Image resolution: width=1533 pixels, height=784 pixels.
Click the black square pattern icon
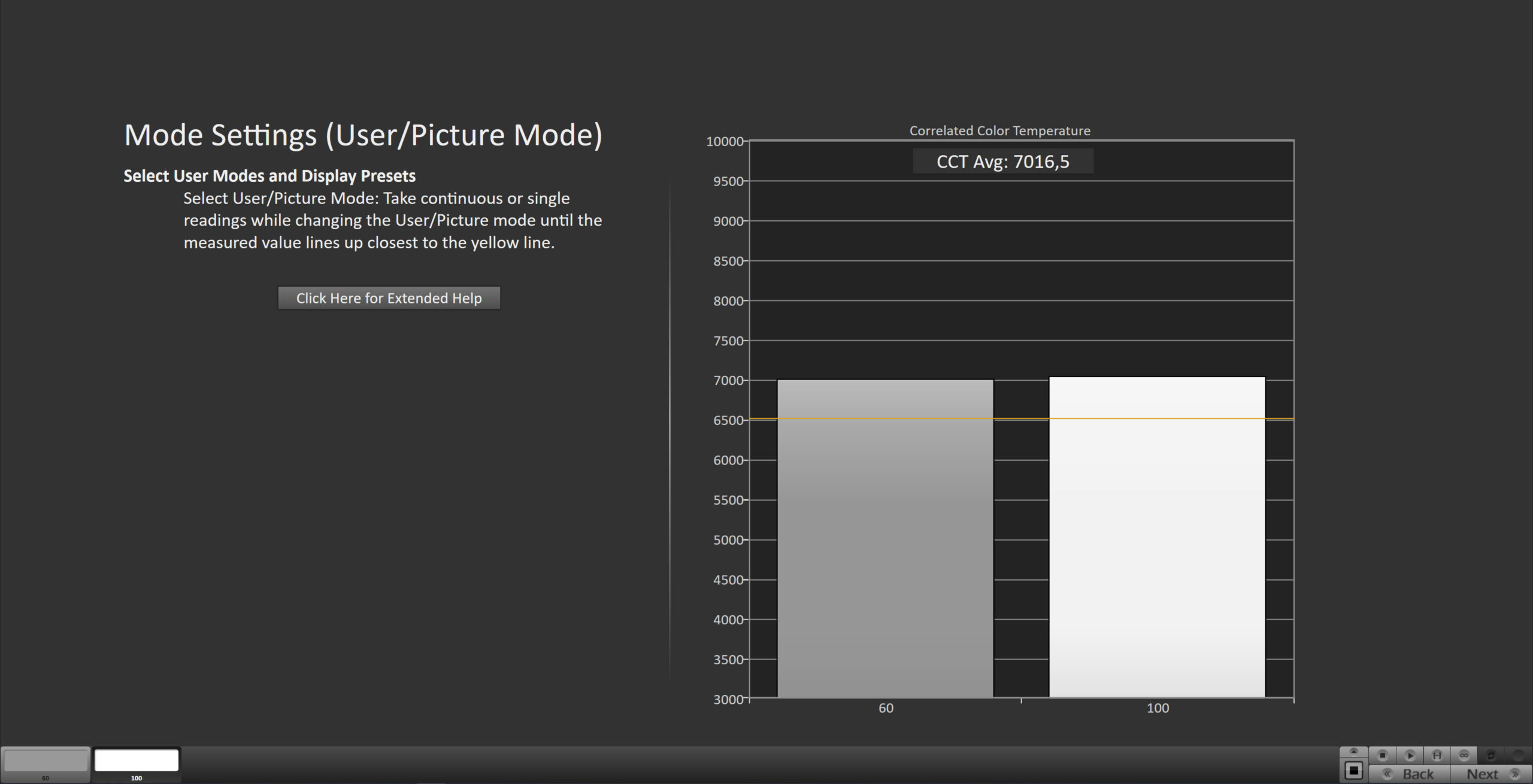(1353, 770)
